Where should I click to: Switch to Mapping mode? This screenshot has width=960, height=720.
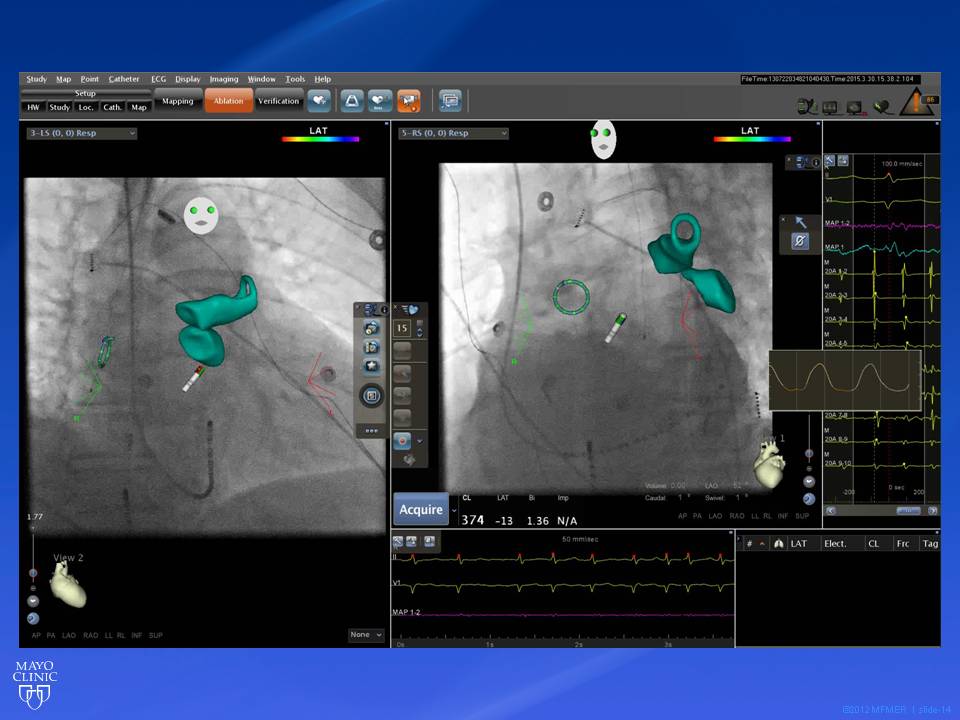pyautogui.click(x=178, y=101)
